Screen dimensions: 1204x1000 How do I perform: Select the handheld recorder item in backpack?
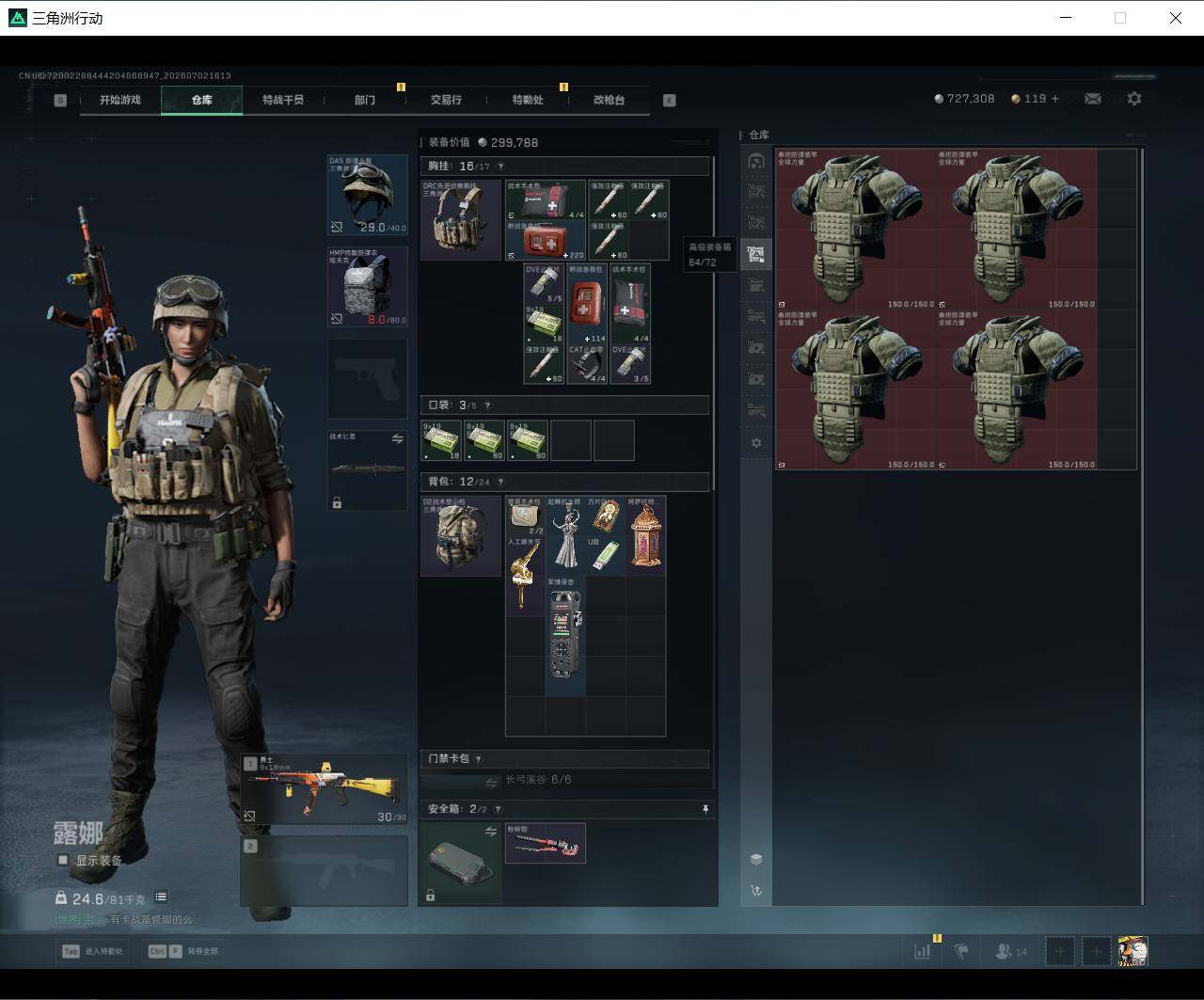[x=565, y=637]
